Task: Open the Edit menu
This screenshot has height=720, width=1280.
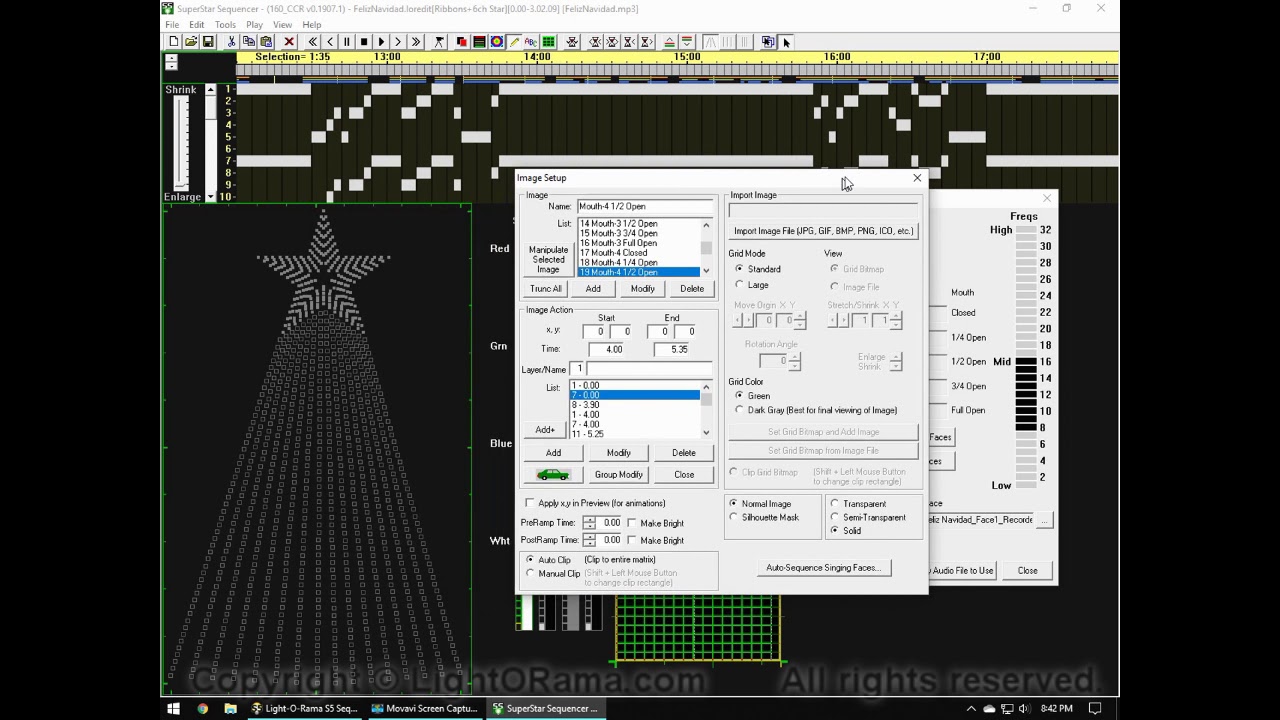Action: pos(196,25)
